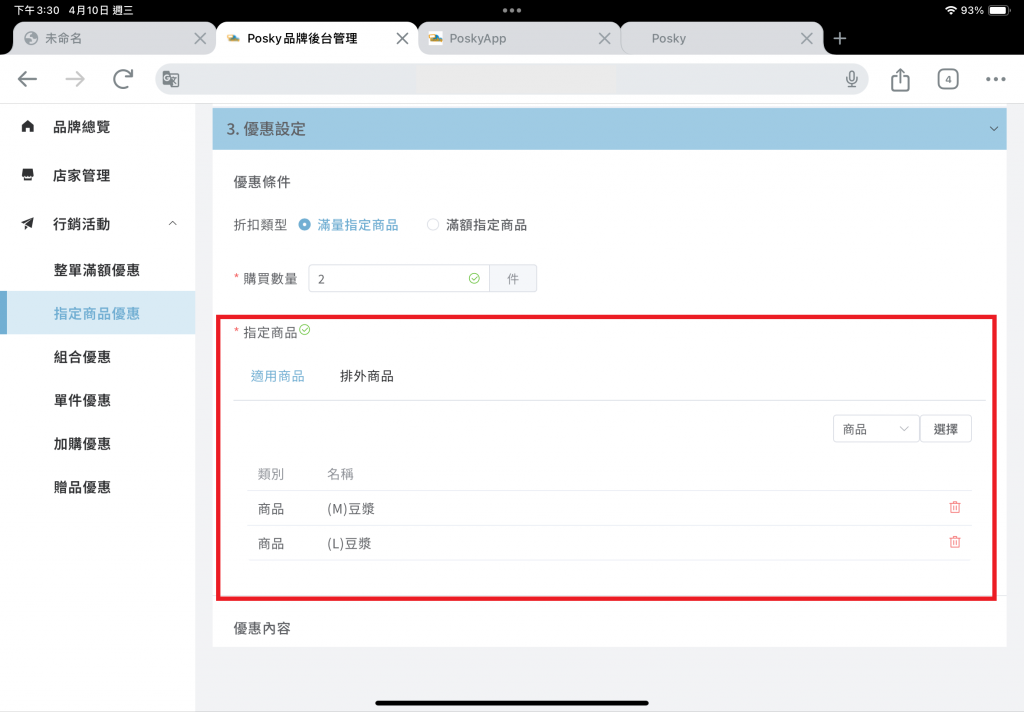Click the (M)豆漿 product name

point(351,509)
